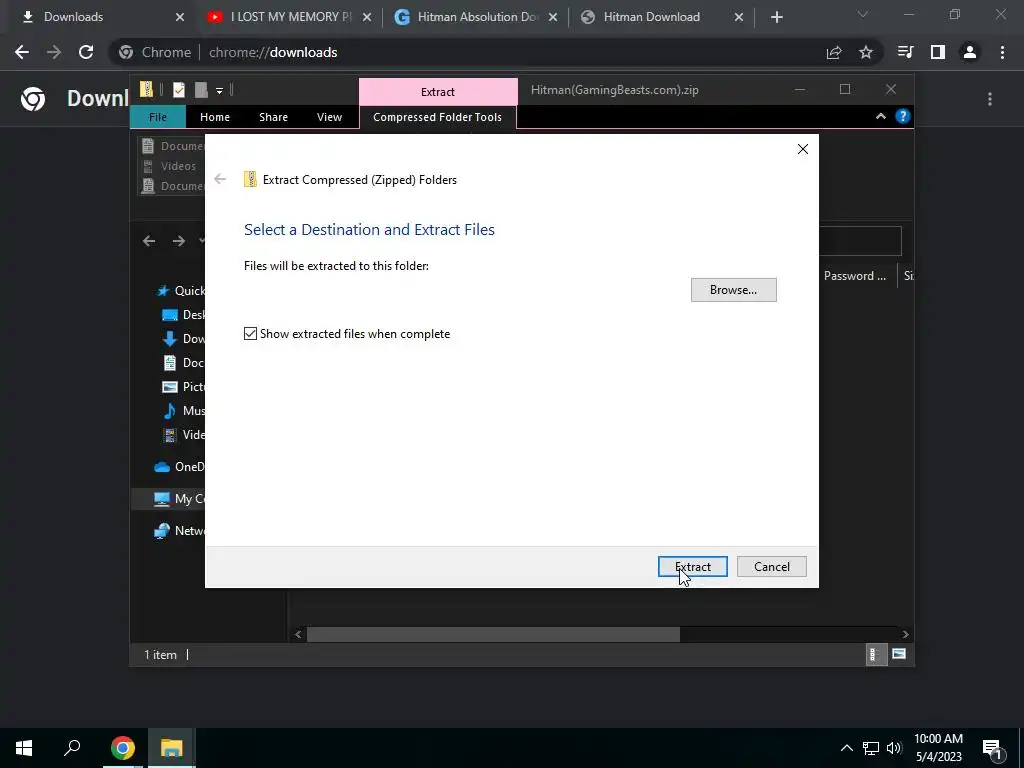Open the Browse... folder picker
Screen dimensions: 1024x768
(x=733, y=290)
